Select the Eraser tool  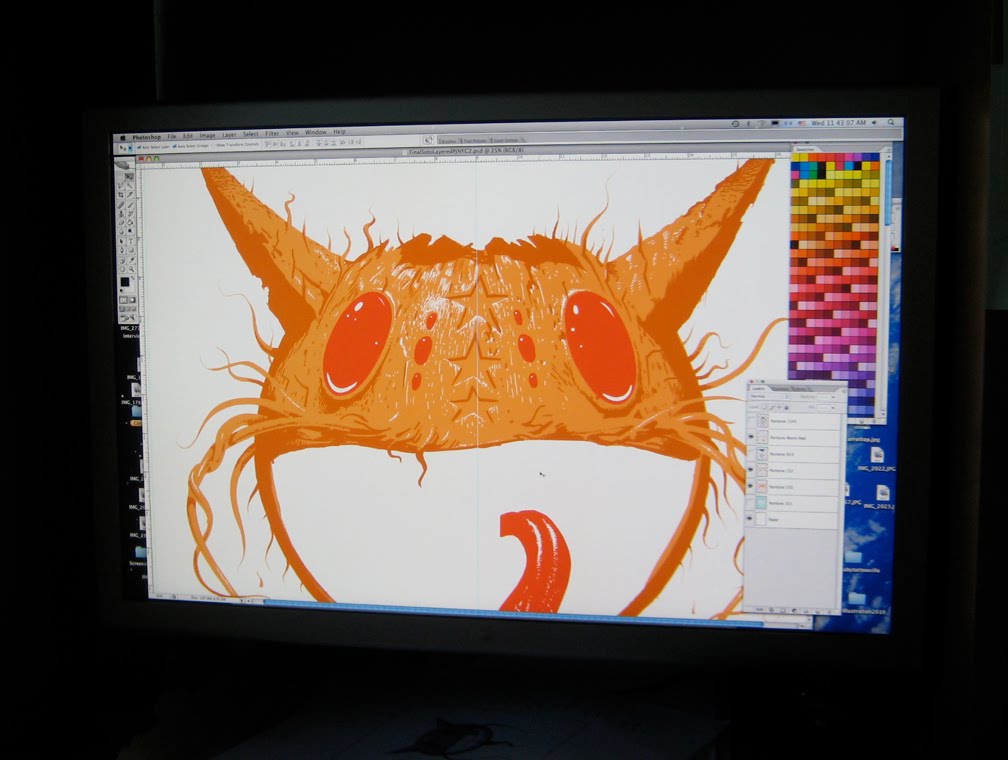[121, 222]
